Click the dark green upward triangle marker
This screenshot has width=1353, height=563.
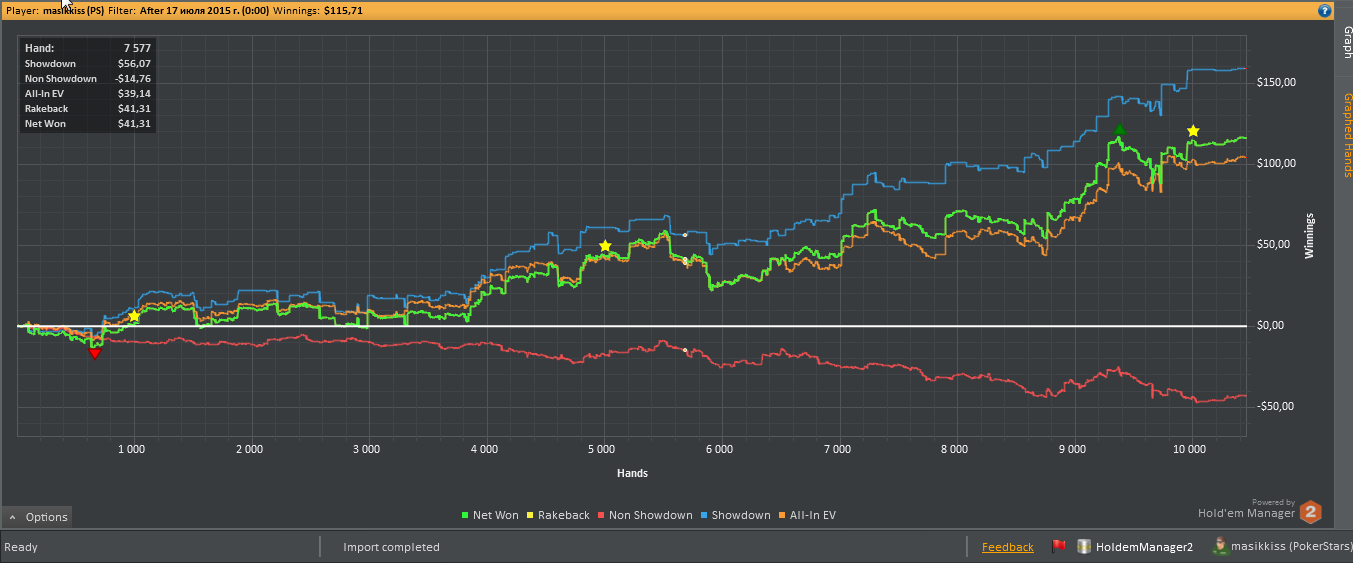pyautogui.click(x=1120, y=129)
